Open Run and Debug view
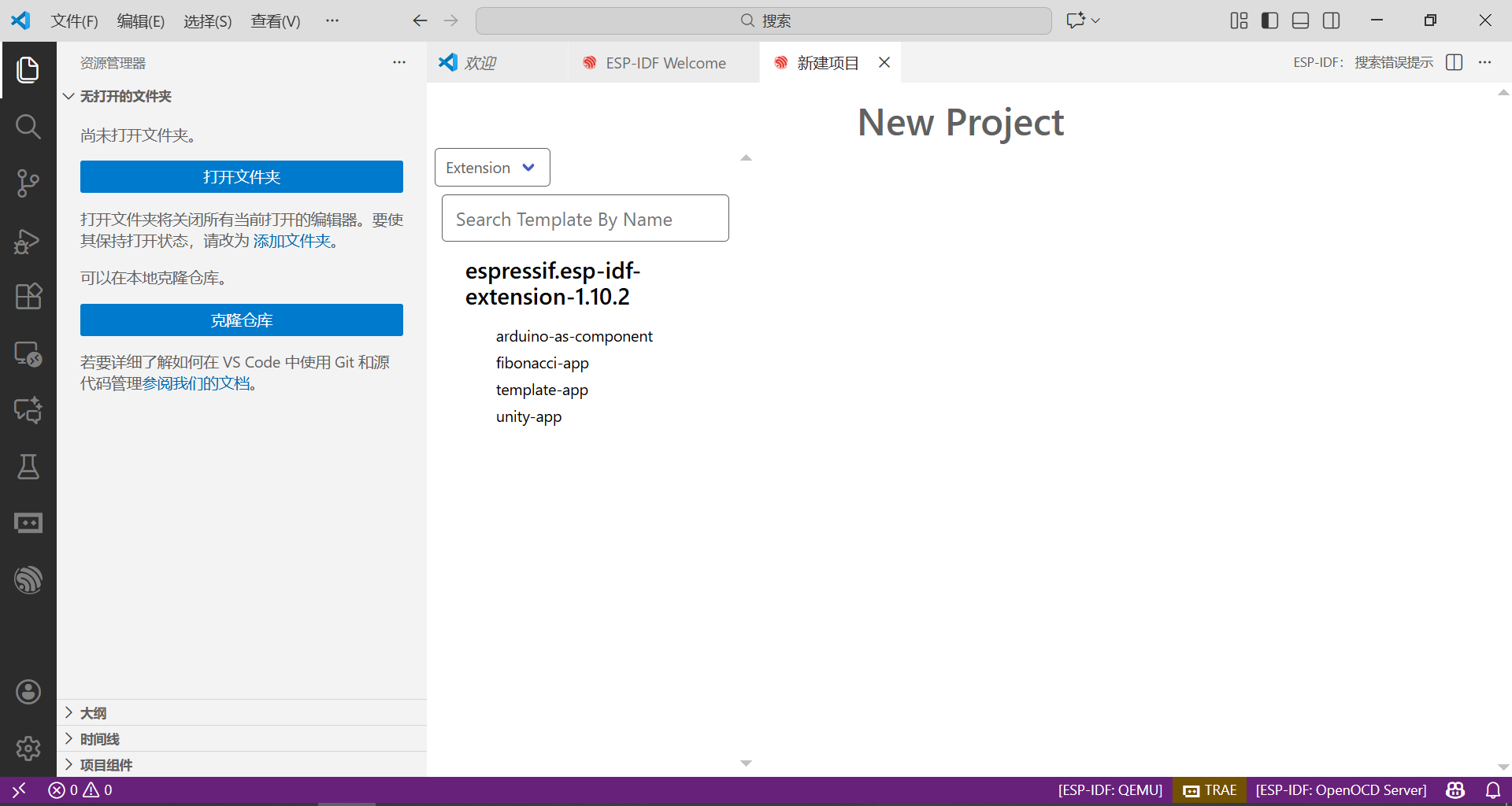The width and height of the screenshot is (1512, 806). point(28,240)
